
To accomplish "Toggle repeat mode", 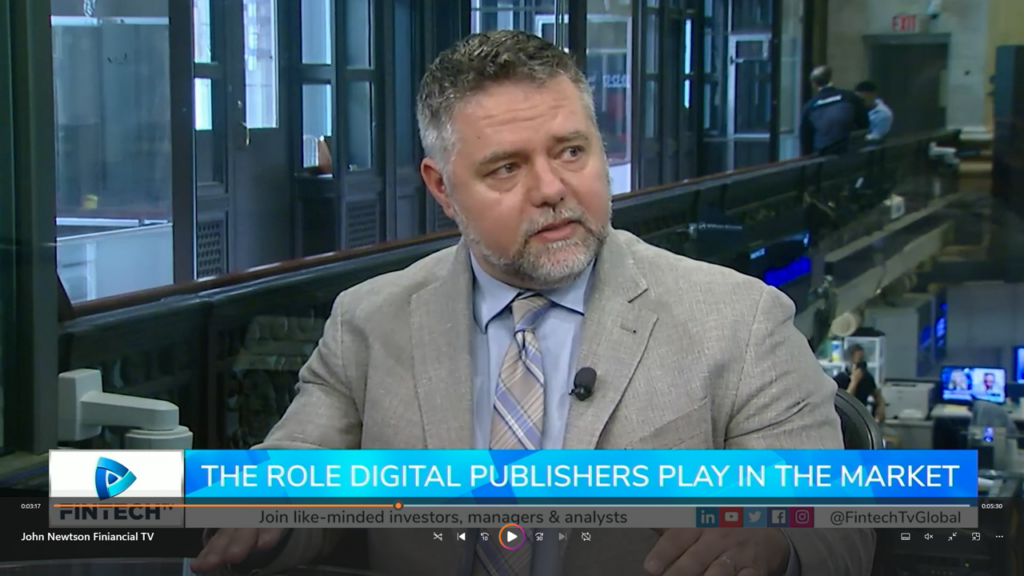I will point(586,537).
